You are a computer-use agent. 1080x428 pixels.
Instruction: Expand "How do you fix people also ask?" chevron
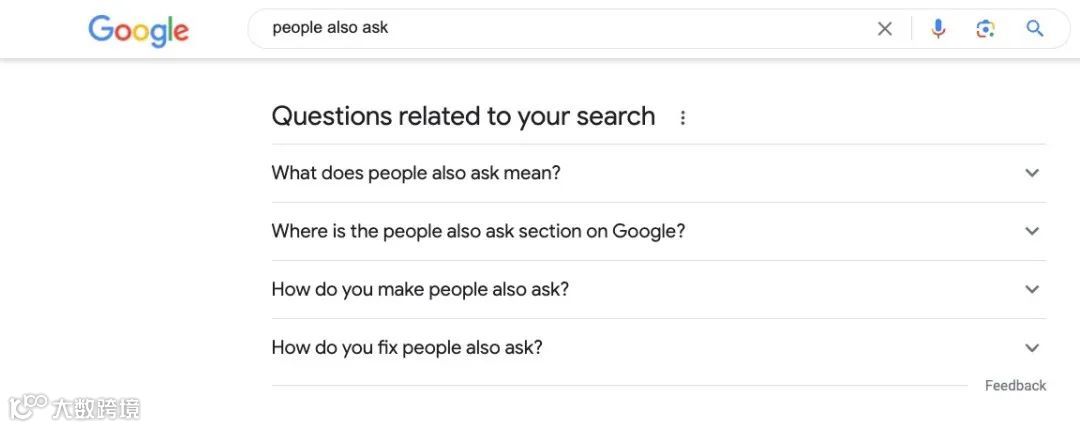click(x=1032, y=348)
